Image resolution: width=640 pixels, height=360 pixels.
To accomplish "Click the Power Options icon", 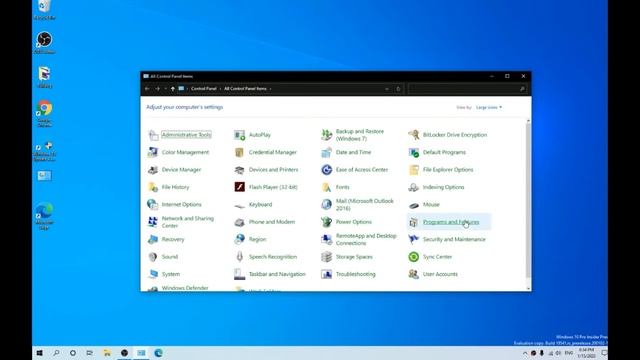I will pos(327,222).
